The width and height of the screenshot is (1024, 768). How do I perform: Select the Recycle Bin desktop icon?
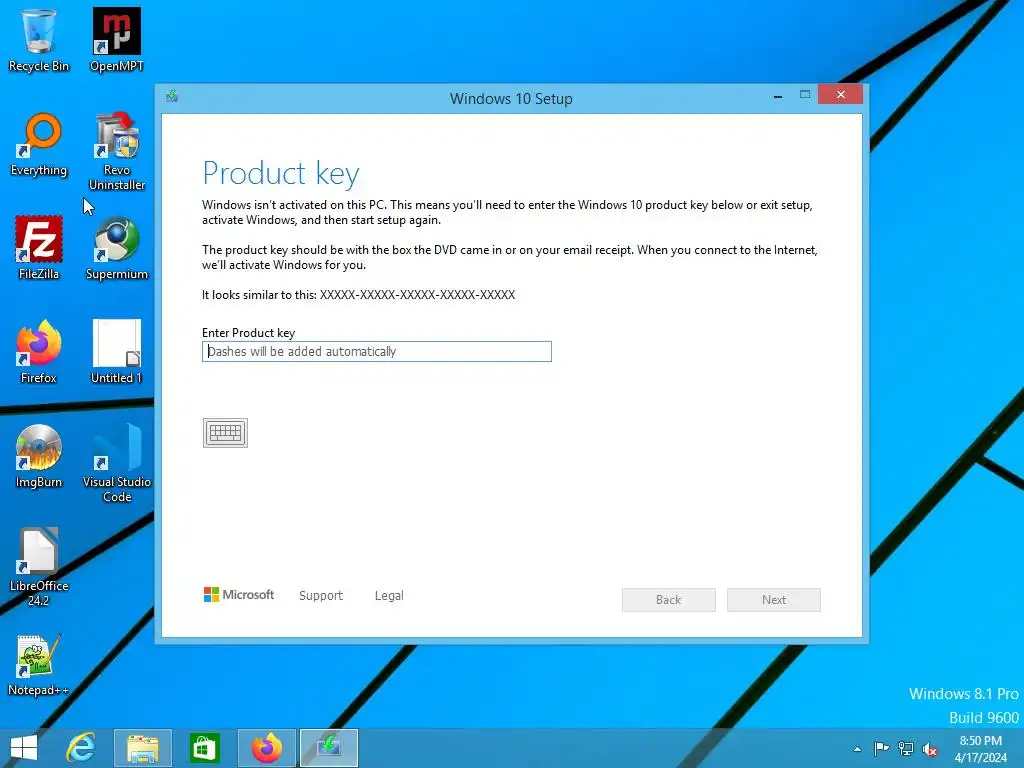click(39, 40)
